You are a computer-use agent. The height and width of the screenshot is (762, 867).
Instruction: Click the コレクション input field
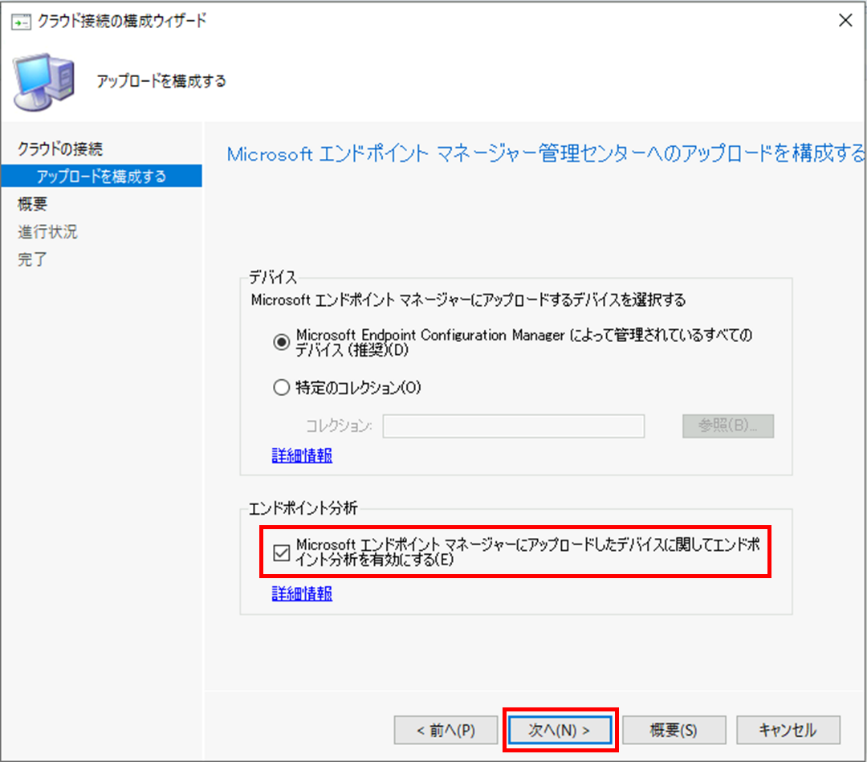[x=513, y=426]
